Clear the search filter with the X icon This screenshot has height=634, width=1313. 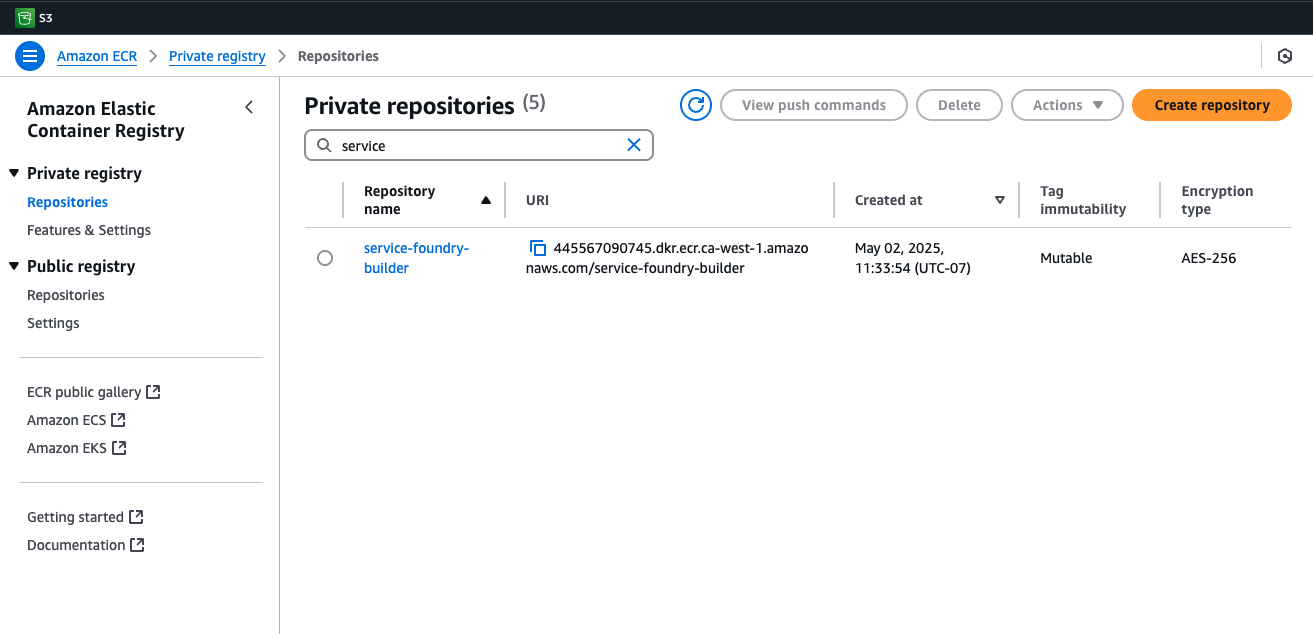coord(634,145)
